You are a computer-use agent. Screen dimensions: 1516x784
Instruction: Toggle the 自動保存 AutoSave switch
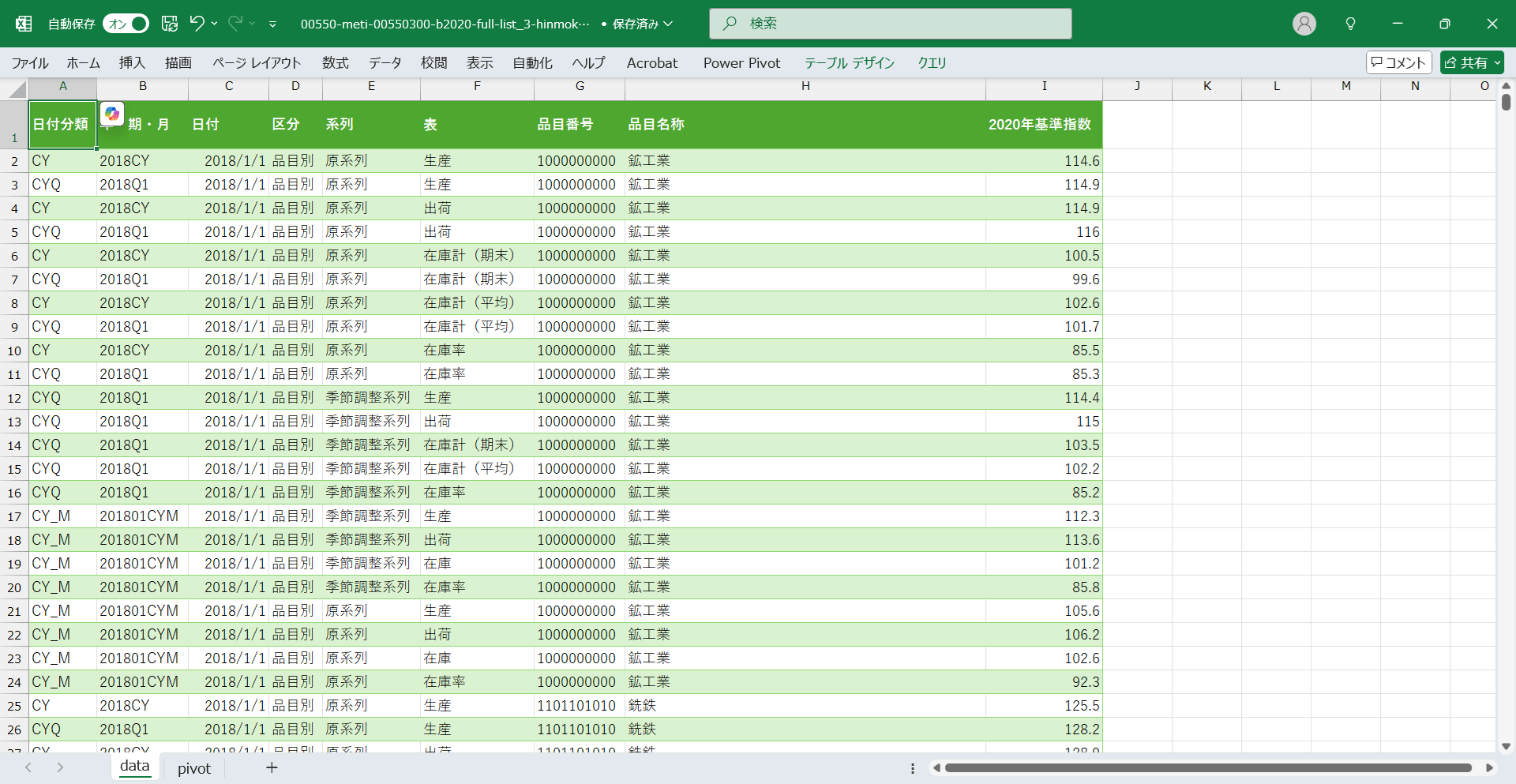pos(126,24)
